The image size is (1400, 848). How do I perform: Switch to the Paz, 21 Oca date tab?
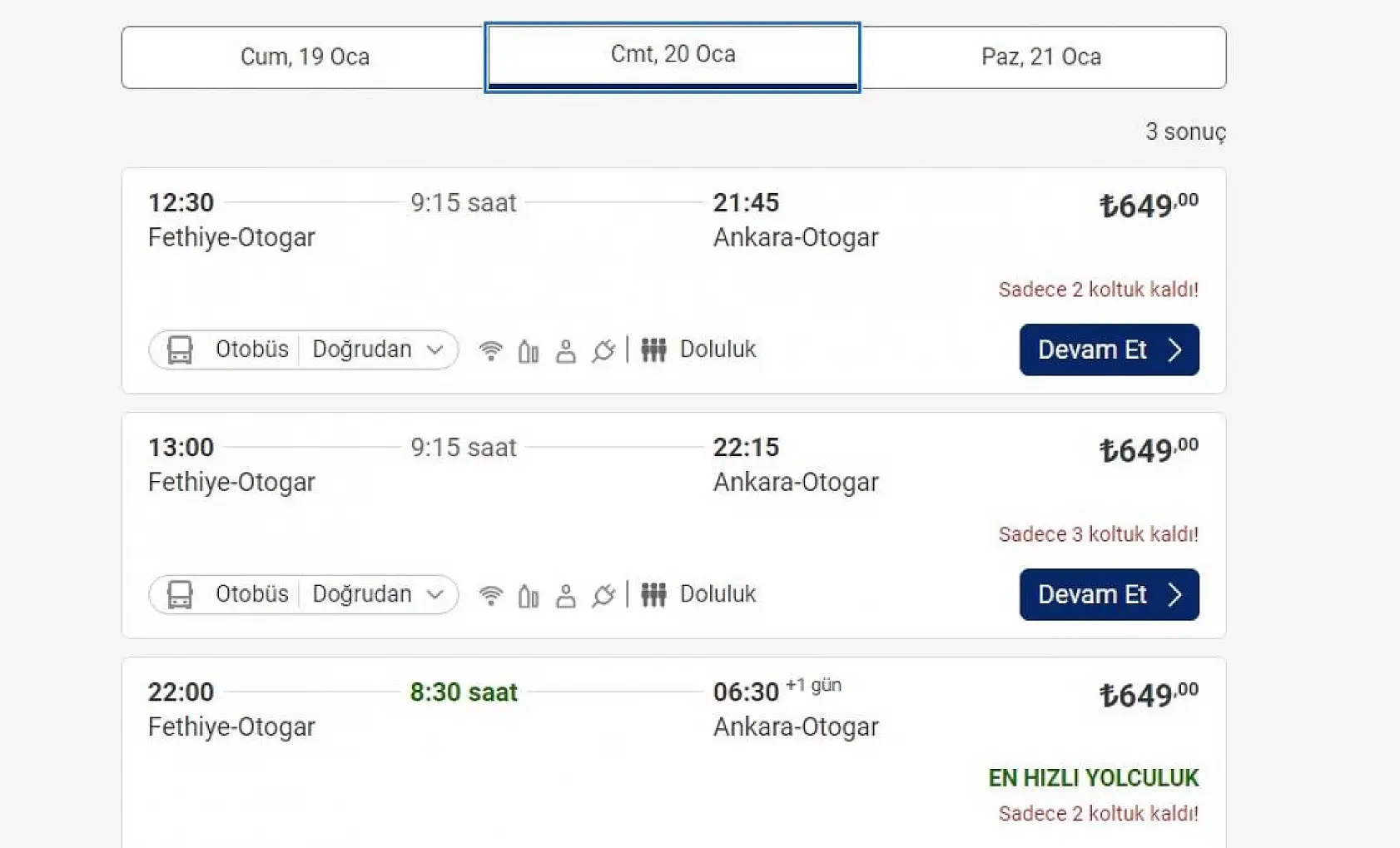coord(1041,57)
